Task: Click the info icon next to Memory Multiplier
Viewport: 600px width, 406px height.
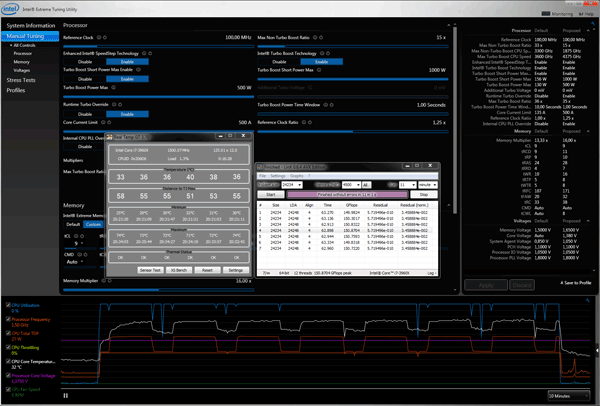Action: [x=104, y=281]
